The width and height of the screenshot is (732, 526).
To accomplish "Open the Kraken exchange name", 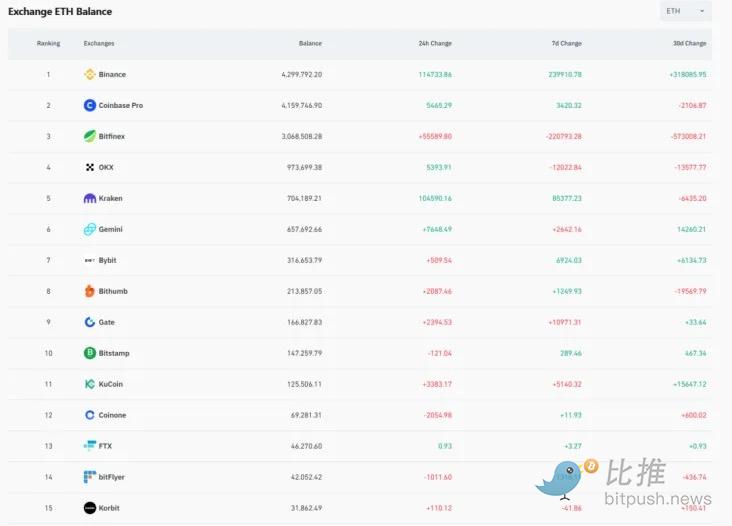I will (x=111, y=198).
